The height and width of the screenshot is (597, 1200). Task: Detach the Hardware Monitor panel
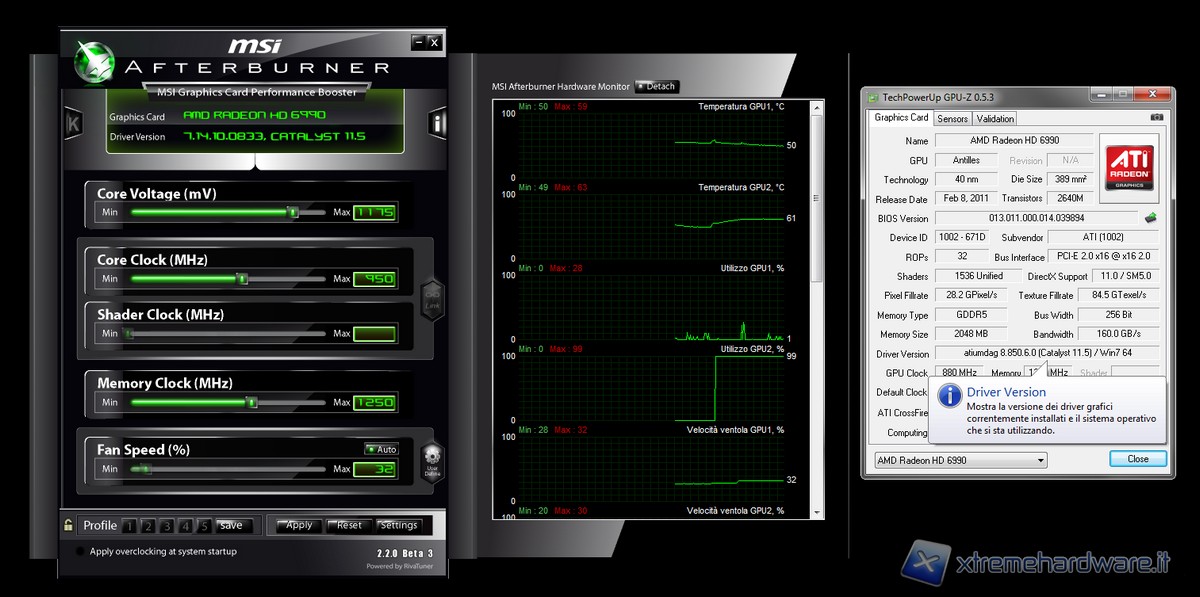coord(656,87)
